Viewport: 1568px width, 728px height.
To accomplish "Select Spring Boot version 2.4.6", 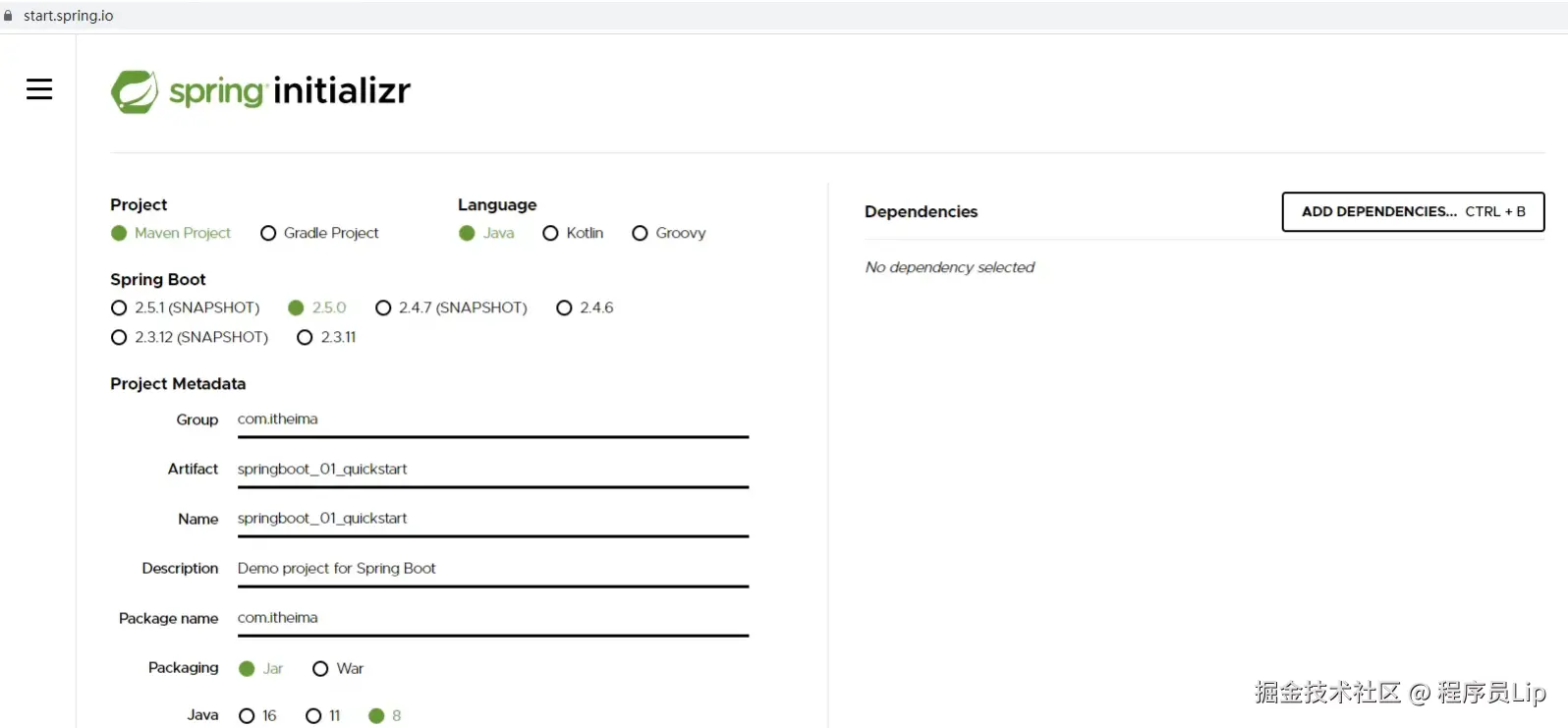I will point(585,308).
